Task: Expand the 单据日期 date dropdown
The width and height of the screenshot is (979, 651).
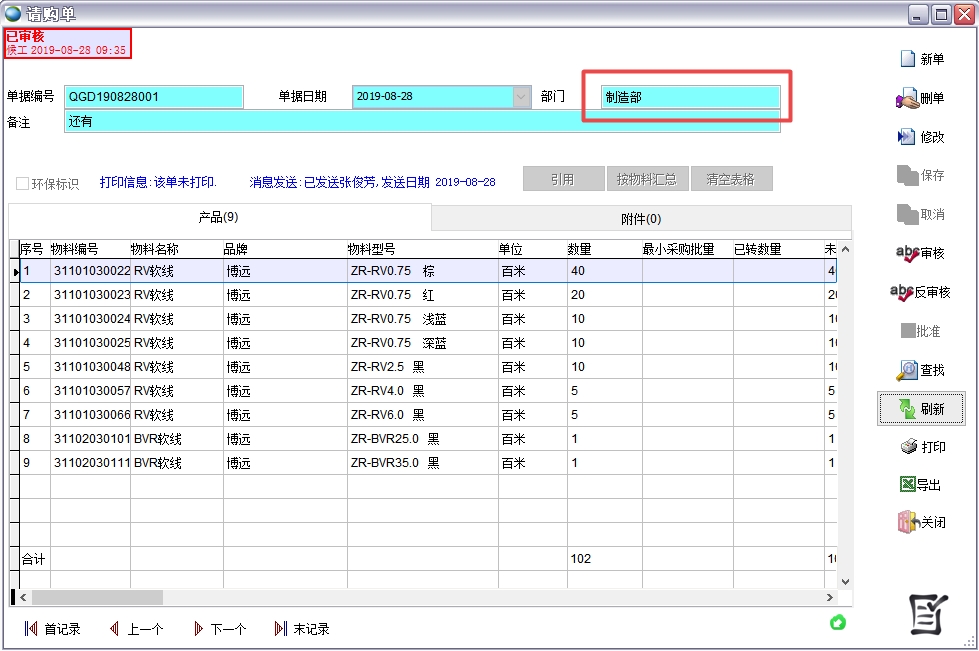Action: tap(522, 97)
